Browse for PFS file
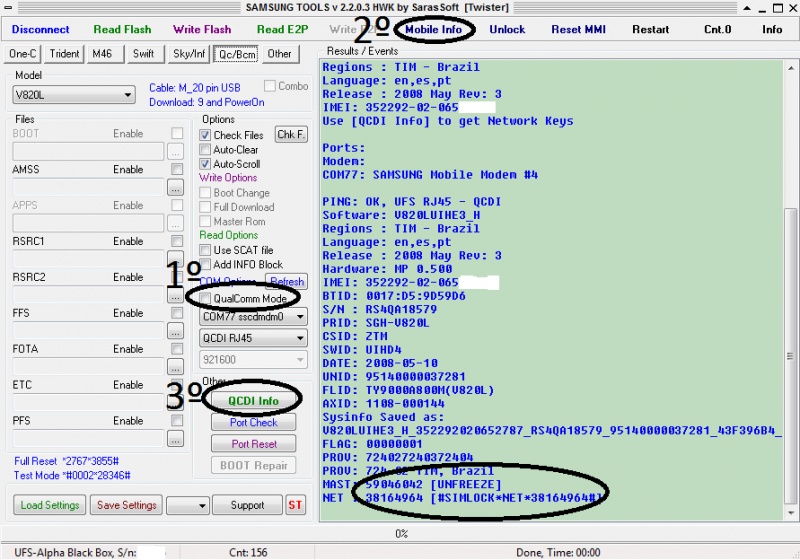Viewport: 800px width, 560px height. click(x=175, y=439)
